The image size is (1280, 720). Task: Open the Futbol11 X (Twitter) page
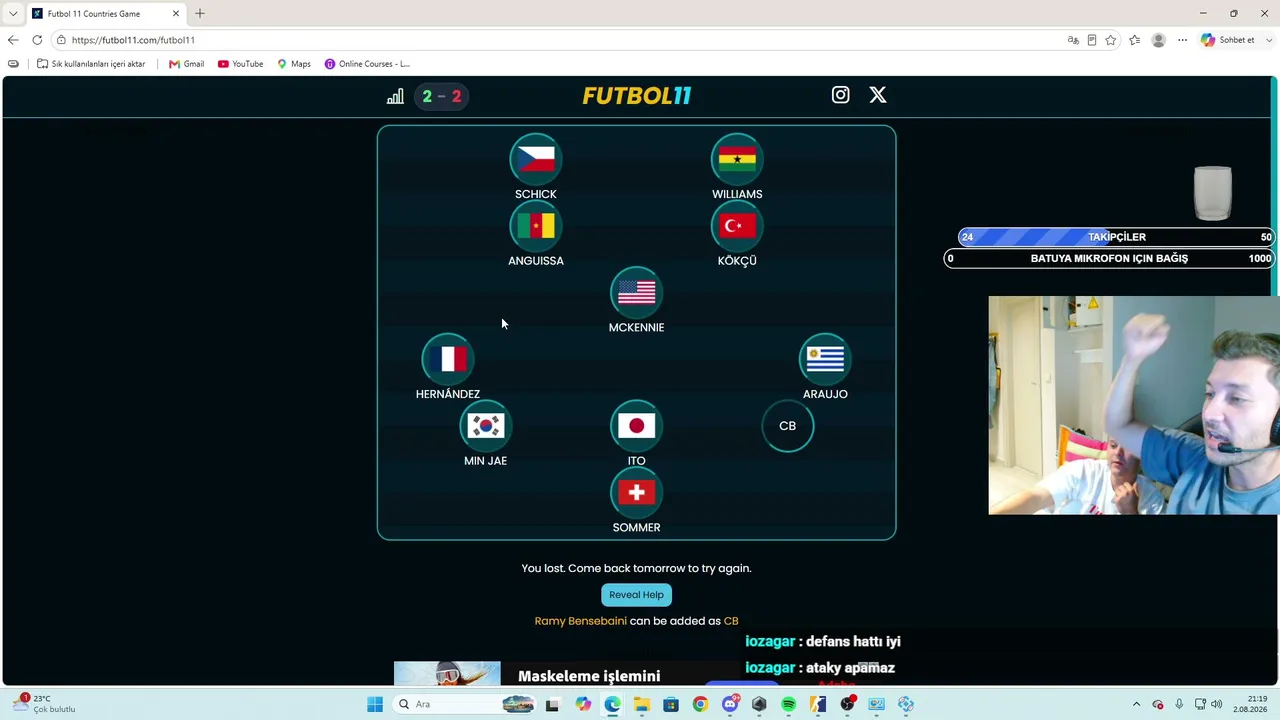877,95
